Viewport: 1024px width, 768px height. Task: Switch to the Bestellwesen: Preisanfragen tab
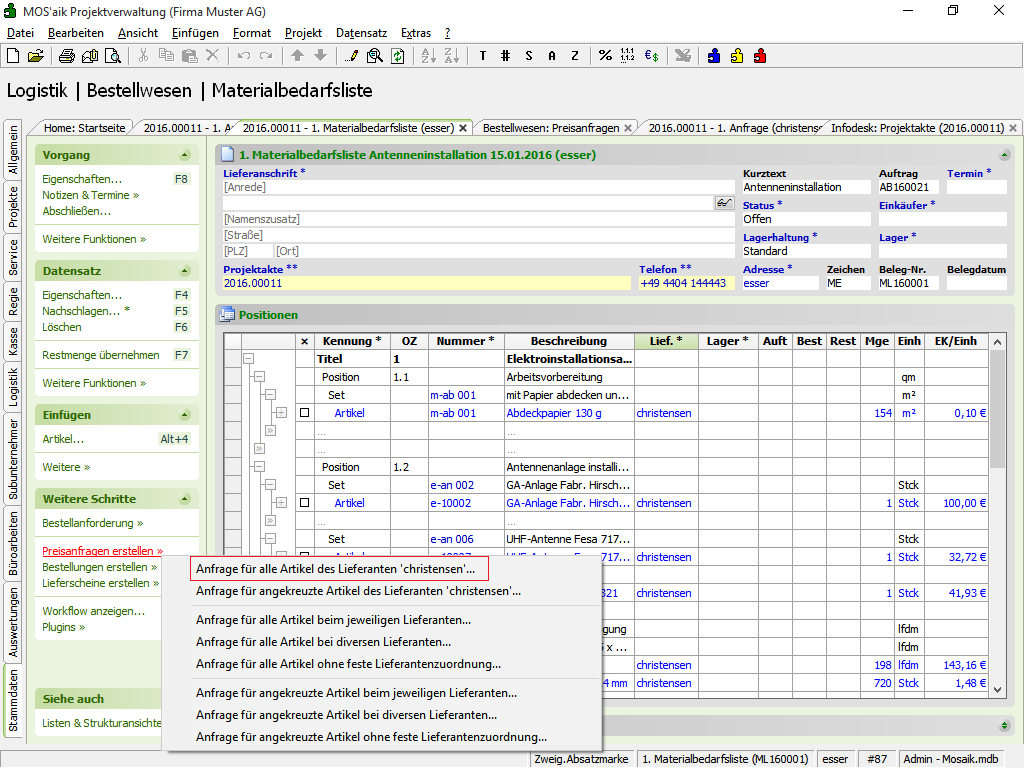click(549, 128)
